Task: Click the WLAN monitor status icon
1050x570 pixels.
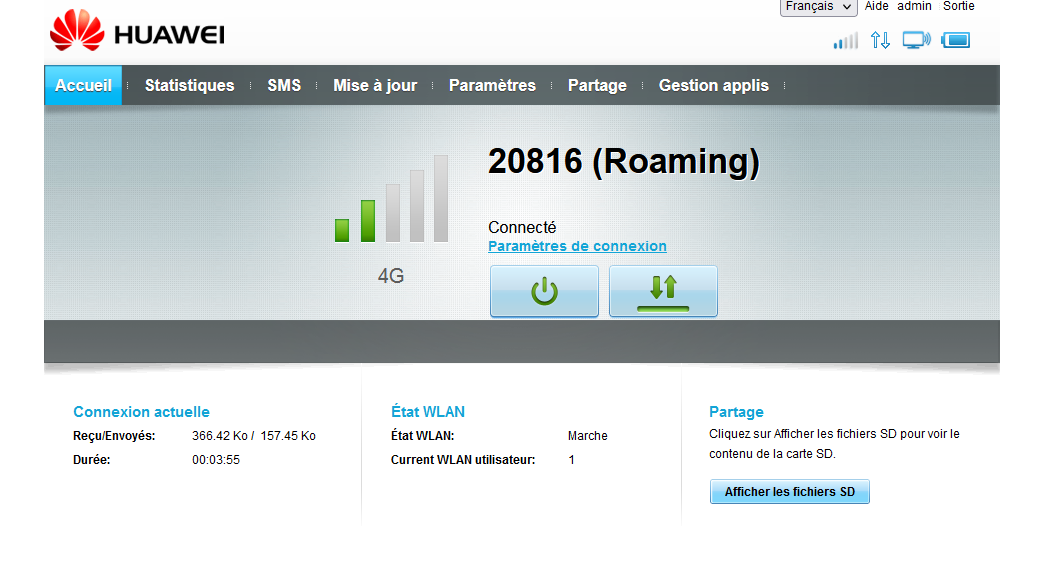Action: click(x=916, y=40)
